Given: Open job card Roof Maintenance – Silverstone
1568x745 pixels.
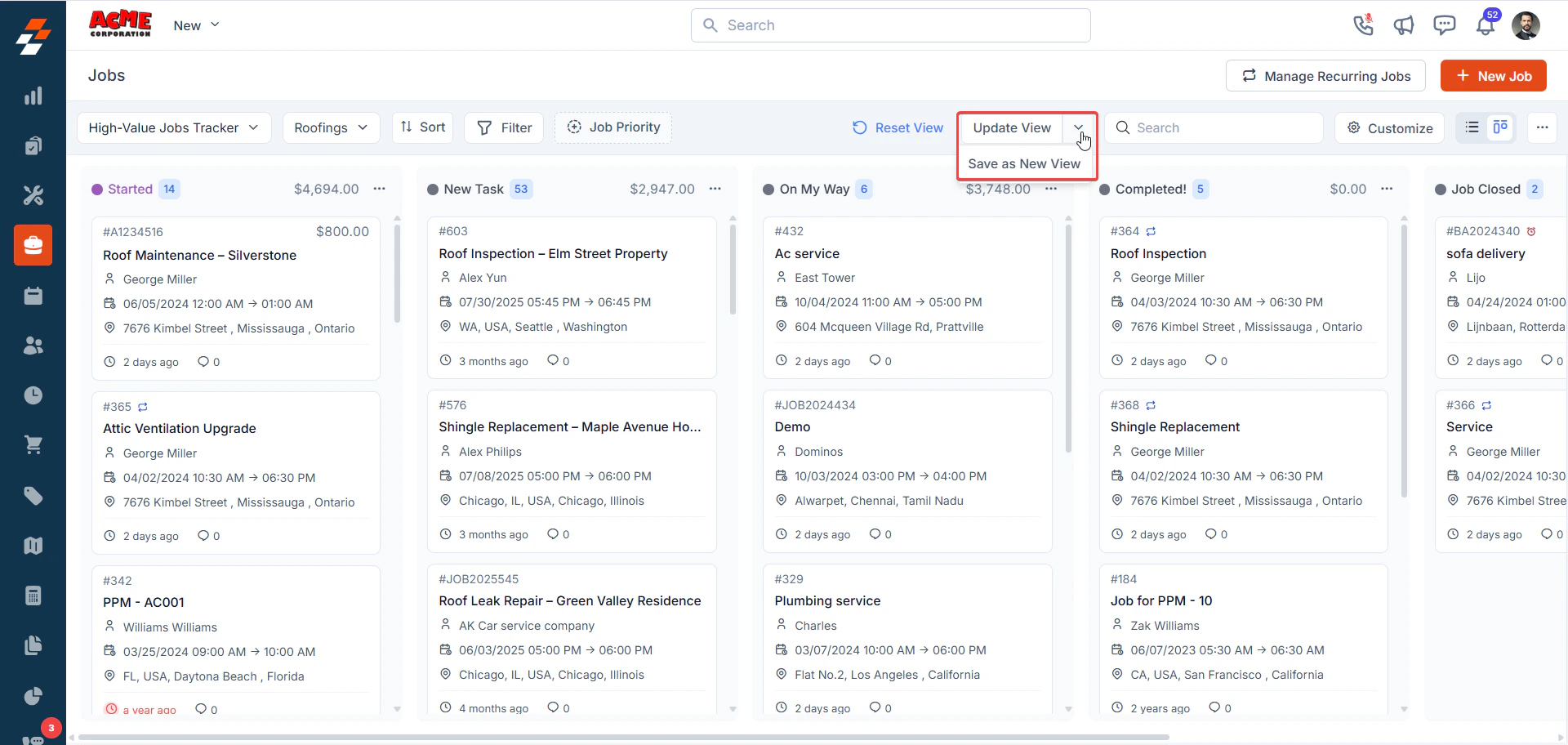Looking at the screenshot, I should pyautogui.click(x=236, y=298).
